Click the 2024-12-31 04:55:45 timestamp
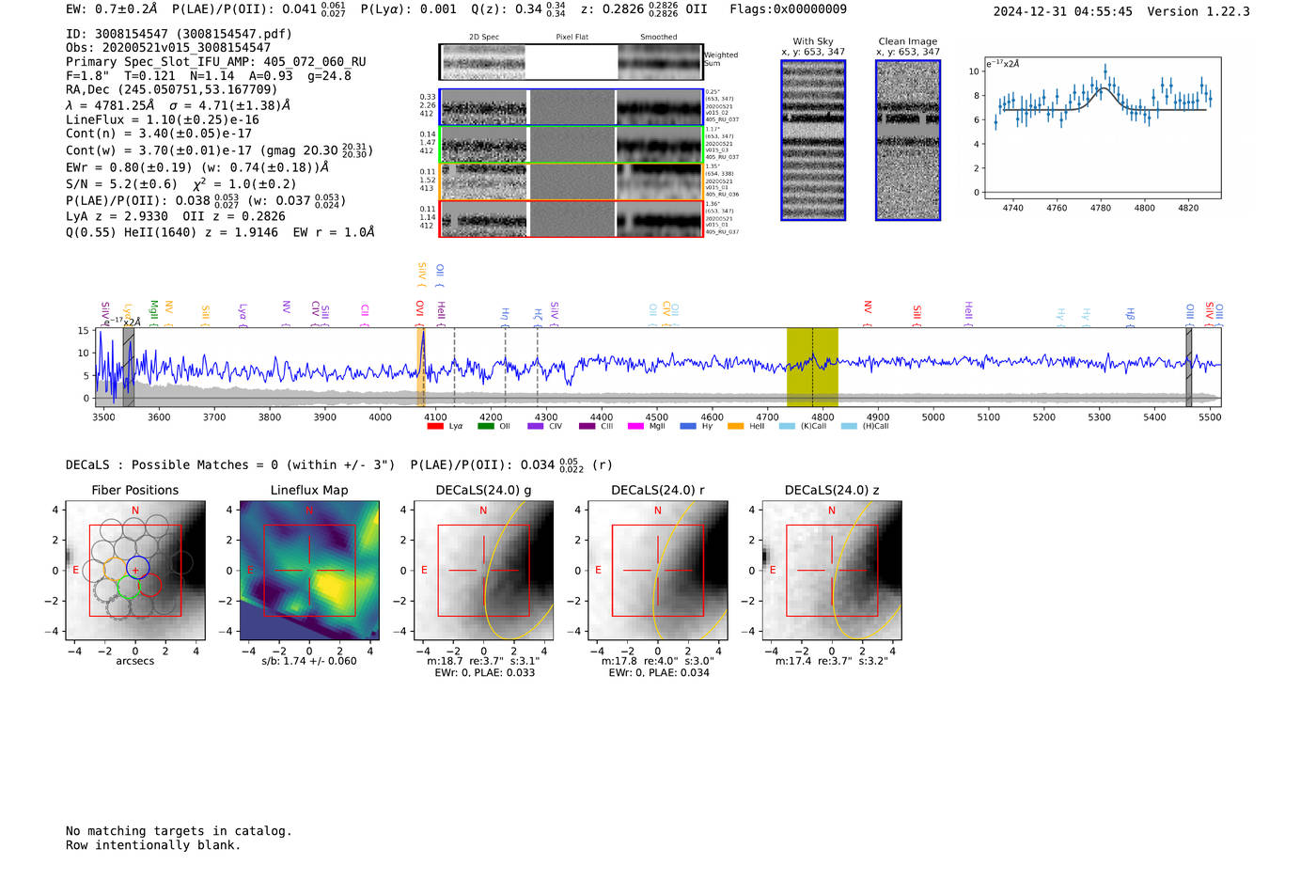1316x896 pixels. click(1063, 11)
